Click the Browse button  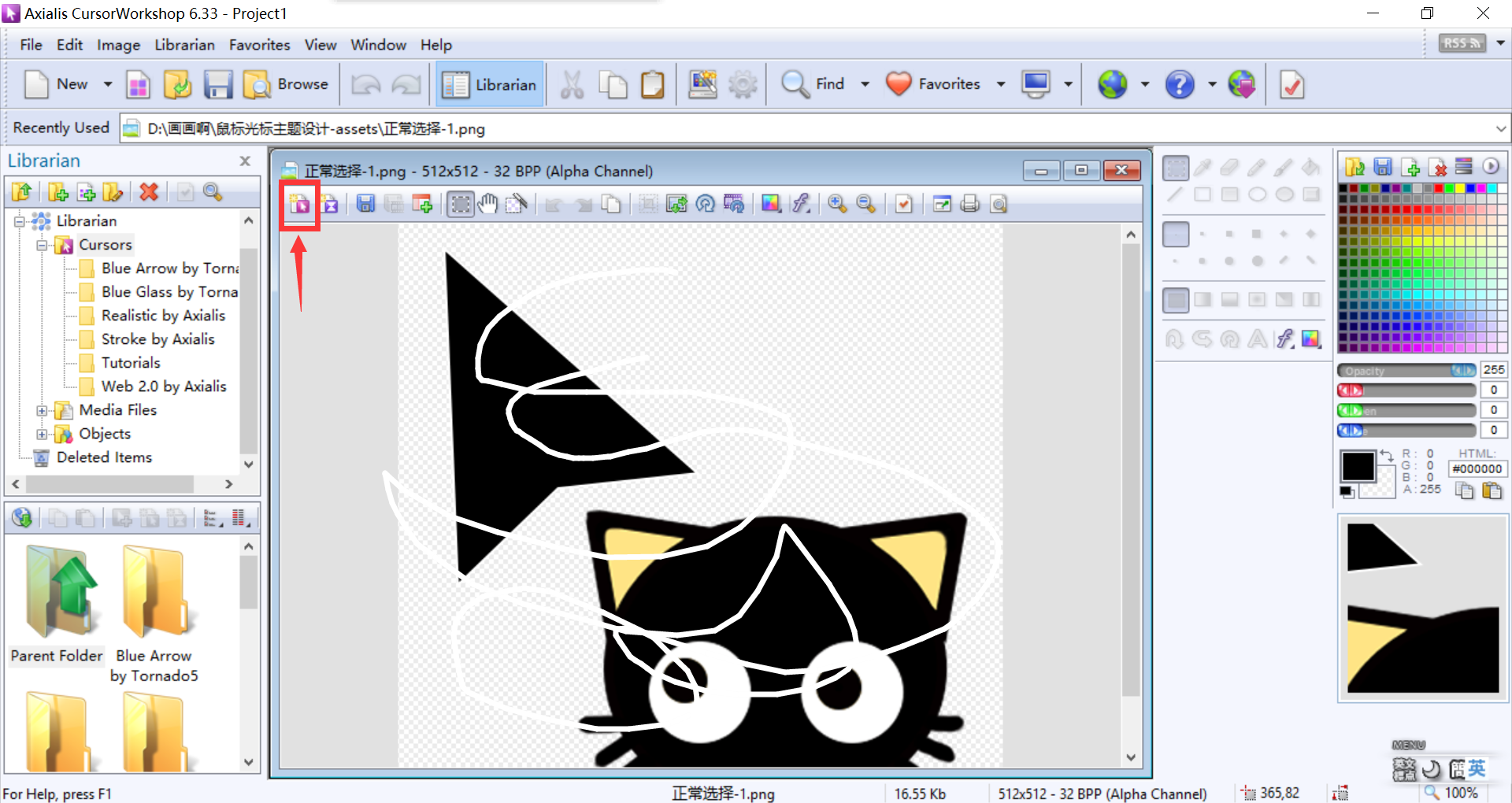point(286,84)
